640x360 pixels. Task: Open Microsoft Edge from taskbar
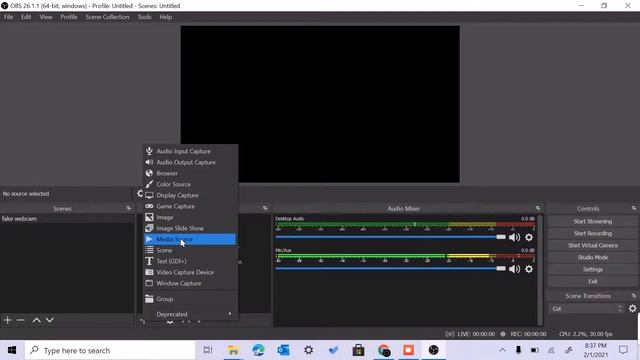(x=258, y=350)
